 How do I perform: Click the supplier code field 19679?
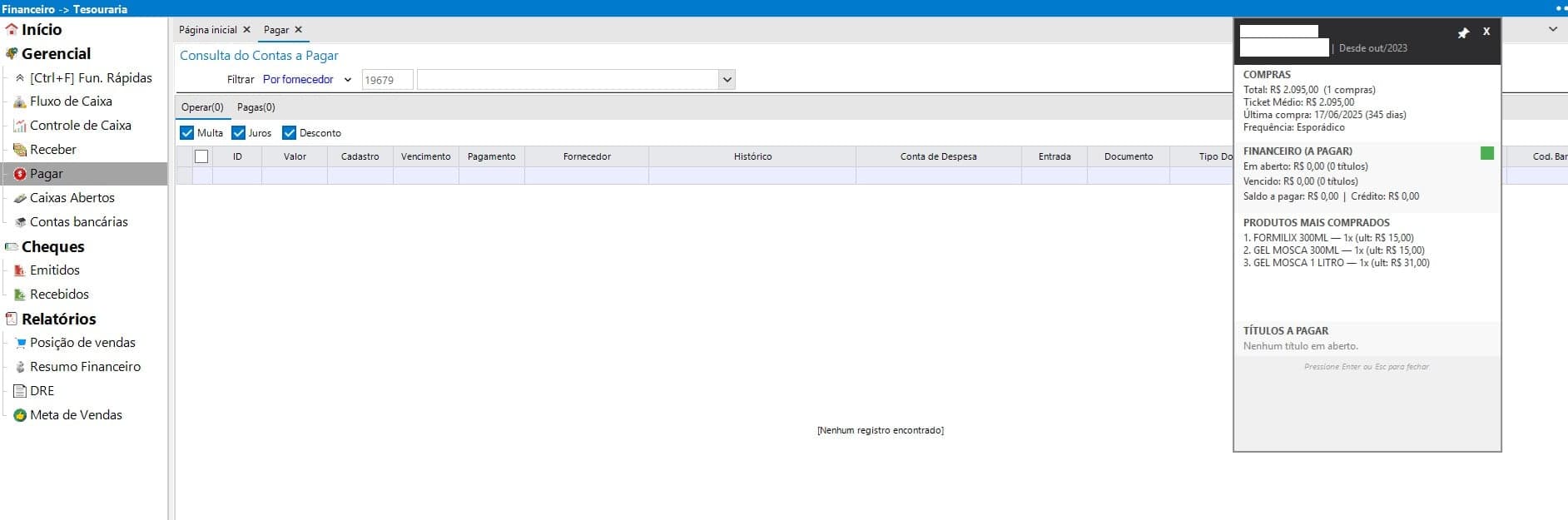click(388, 80)
